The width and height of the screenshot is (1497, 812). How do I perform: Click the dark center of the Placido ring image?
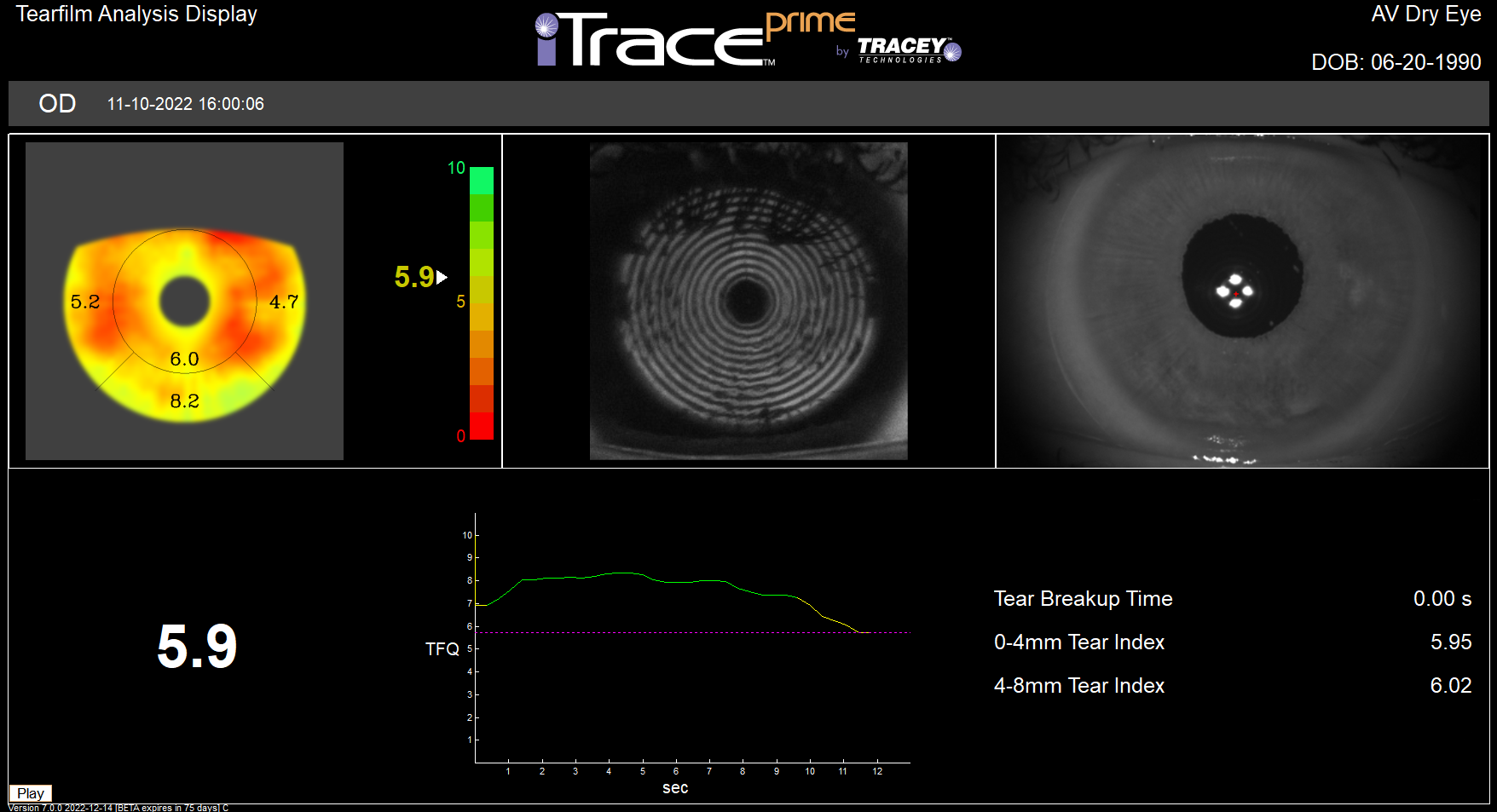pyautogui.click(x=747, y=299)
